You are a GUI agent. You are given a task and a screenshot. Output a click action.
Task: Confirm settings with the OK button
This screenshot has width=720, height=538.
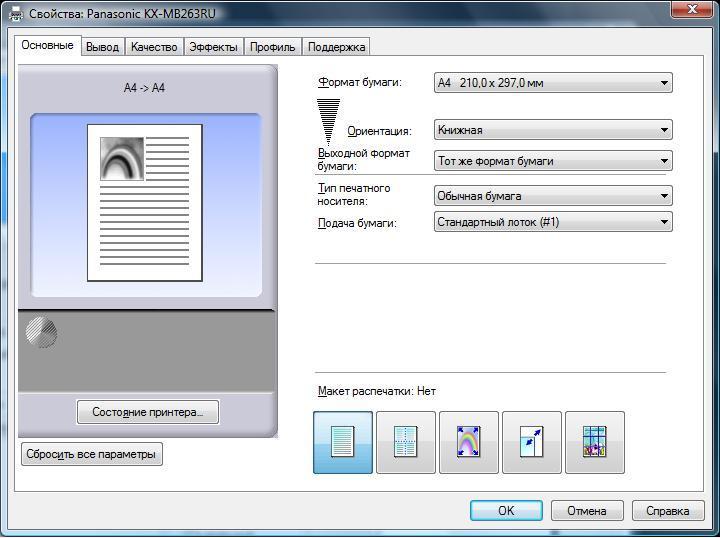506,511
